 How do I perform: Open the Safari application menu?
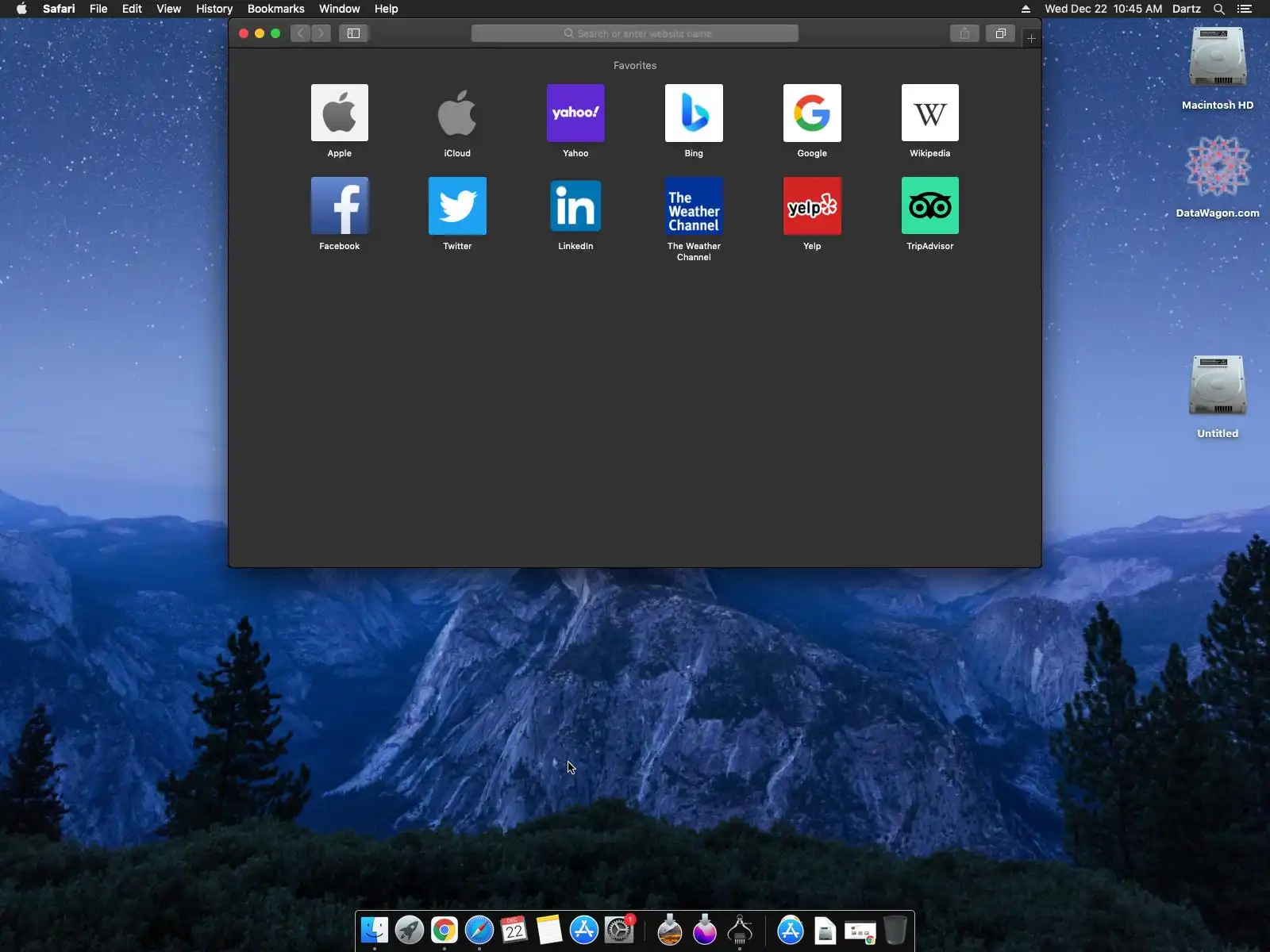pos(59,9)
